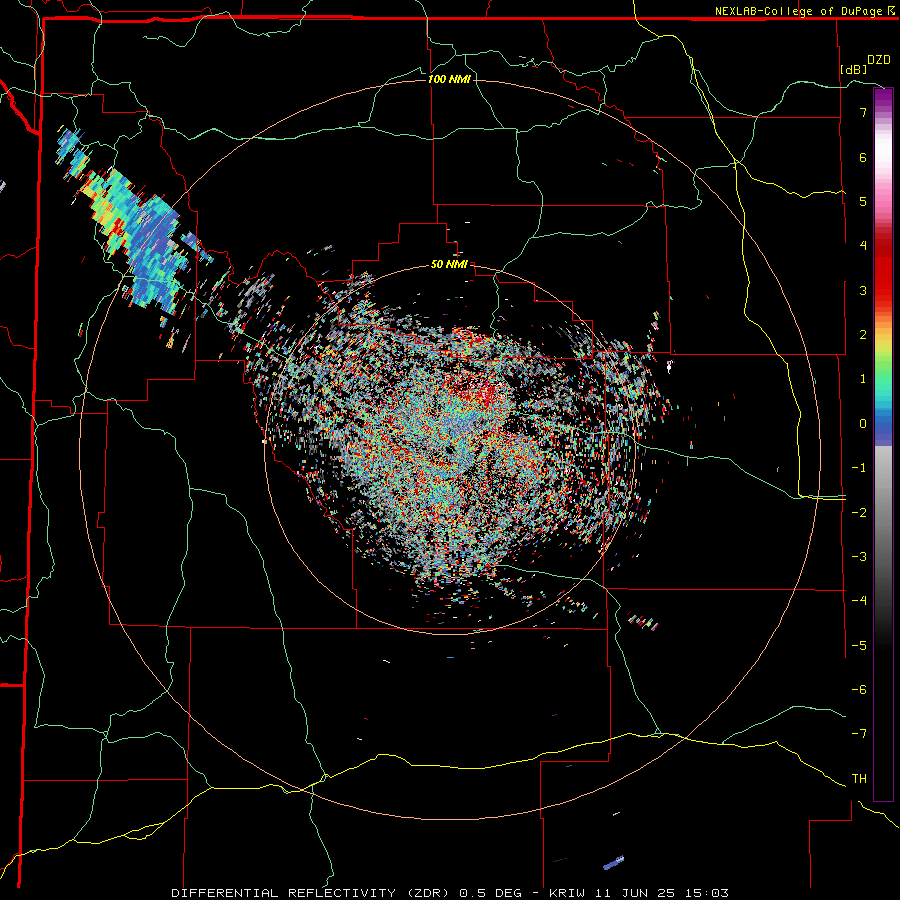900x900 pixels.
Task: Click the 11 JUN 25 date in caption
Action: pos(633,893)
